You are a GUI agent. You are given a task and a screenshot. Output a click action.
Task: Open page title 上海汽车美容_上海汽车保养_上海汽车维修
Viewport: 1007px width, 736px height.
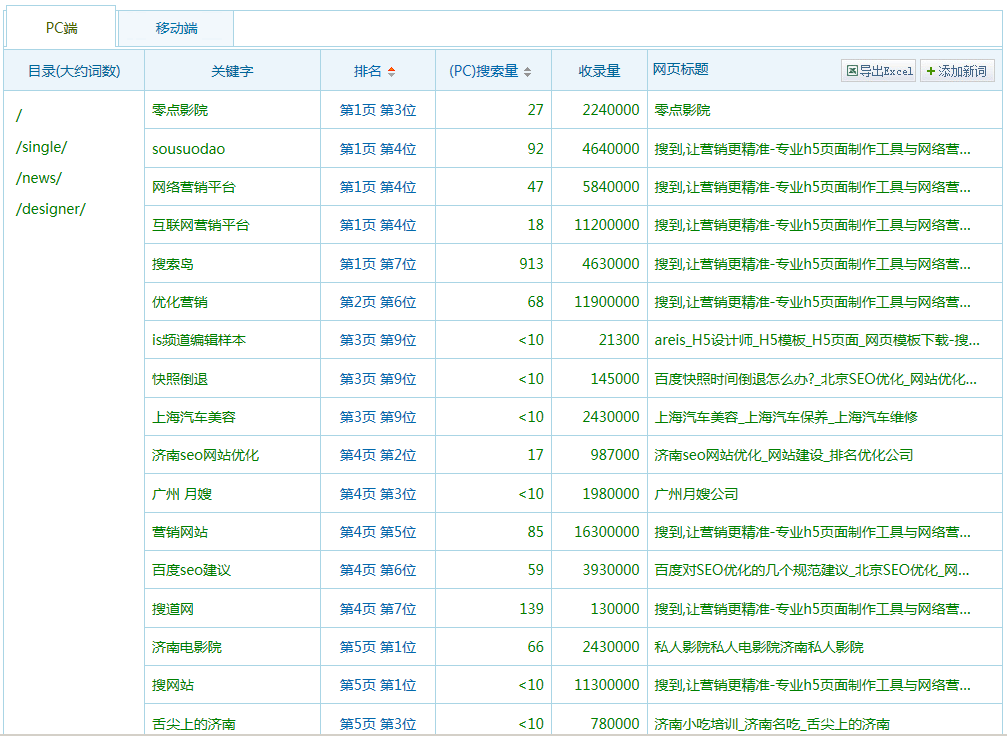pos(785,417)
